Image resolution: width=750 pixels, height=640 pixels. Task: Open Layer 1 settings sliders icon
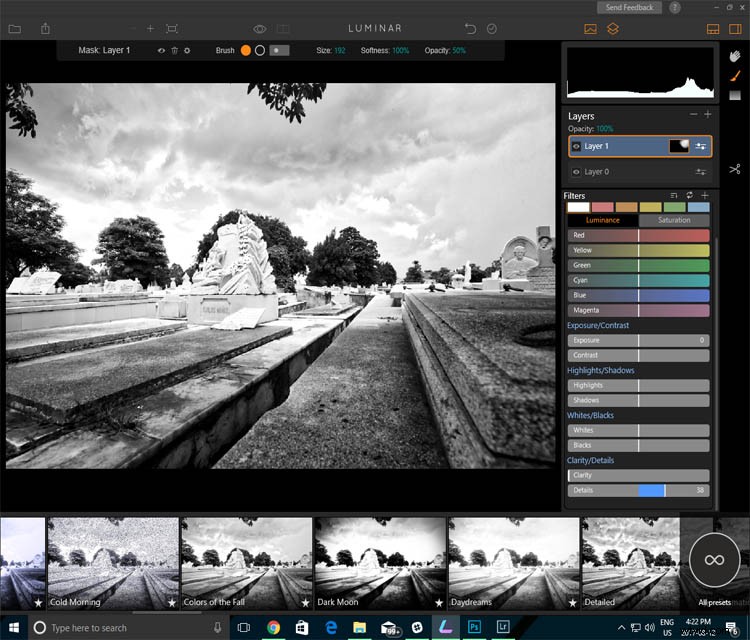(x=700, y=146)
